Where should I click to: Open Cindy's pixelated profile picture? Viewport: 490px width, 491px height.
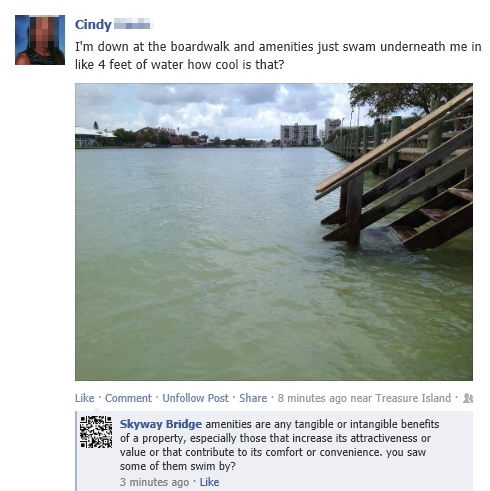click(40, 40)
